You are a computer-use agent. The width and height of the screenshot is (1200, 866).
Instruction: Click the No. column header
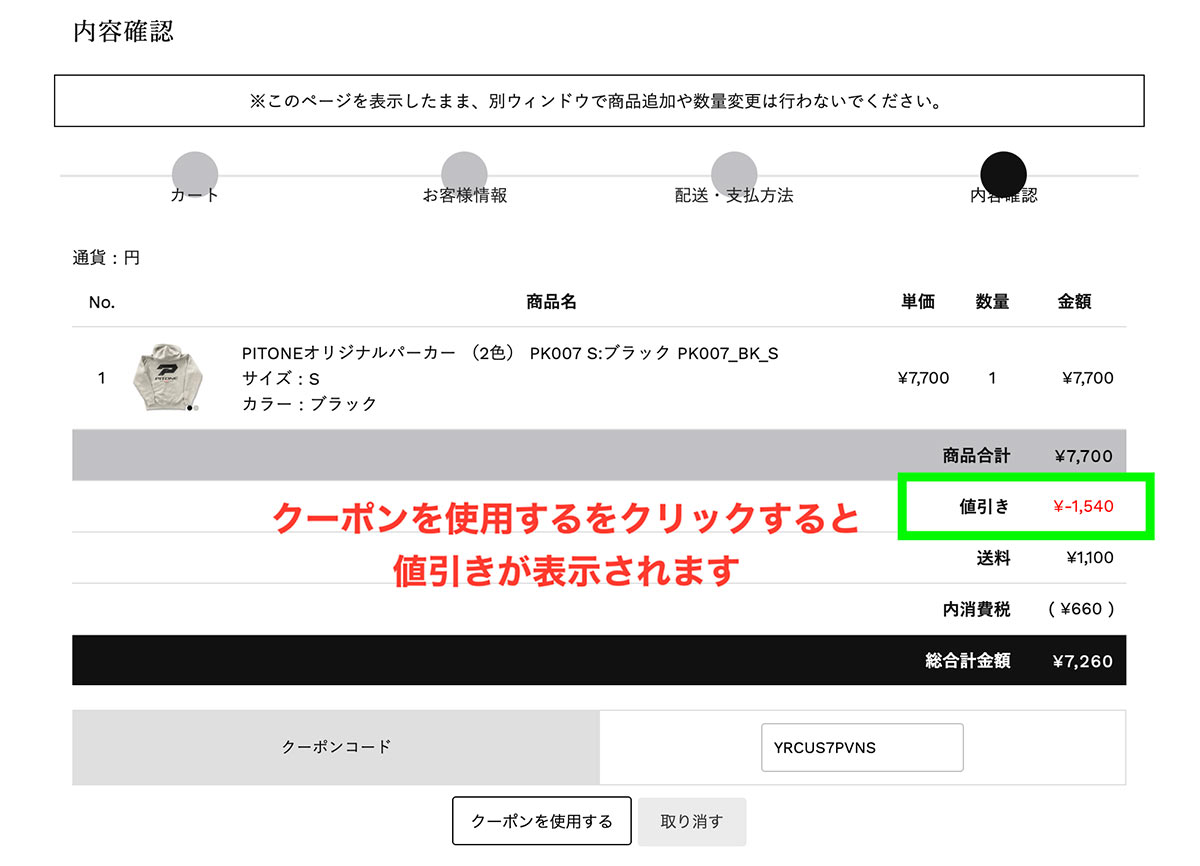(x=102, y=302)
